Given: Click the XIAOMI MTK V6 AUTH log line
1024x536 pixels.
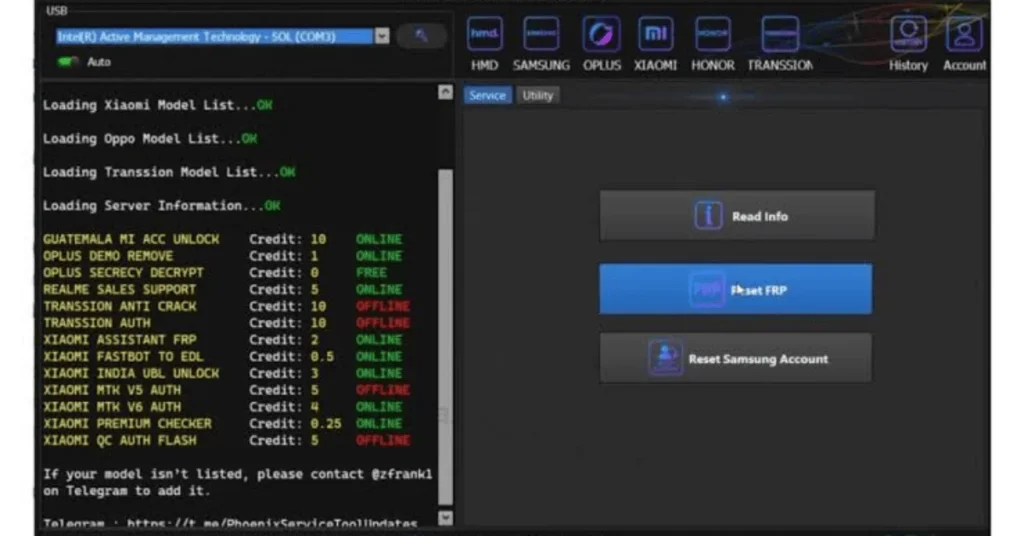Looking at the screenshot, I should point(223,407).
